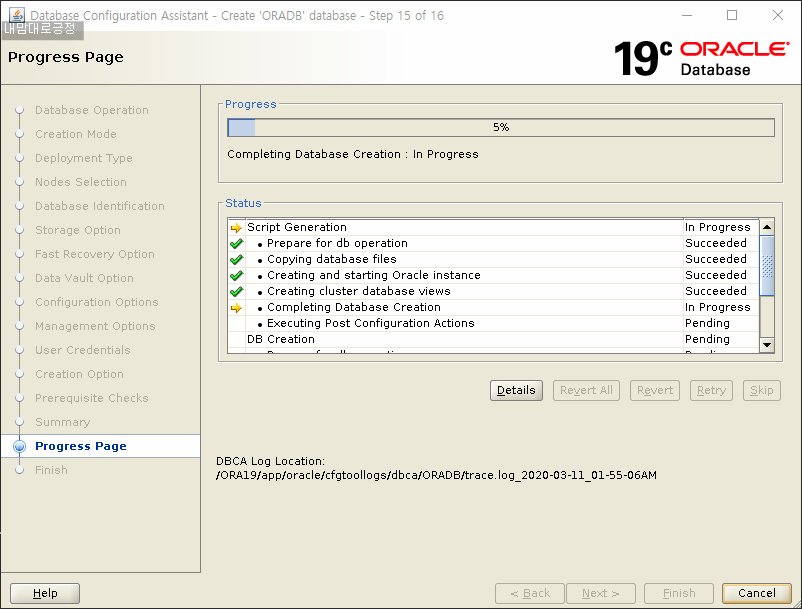Open the Details button

coord(516,390)
